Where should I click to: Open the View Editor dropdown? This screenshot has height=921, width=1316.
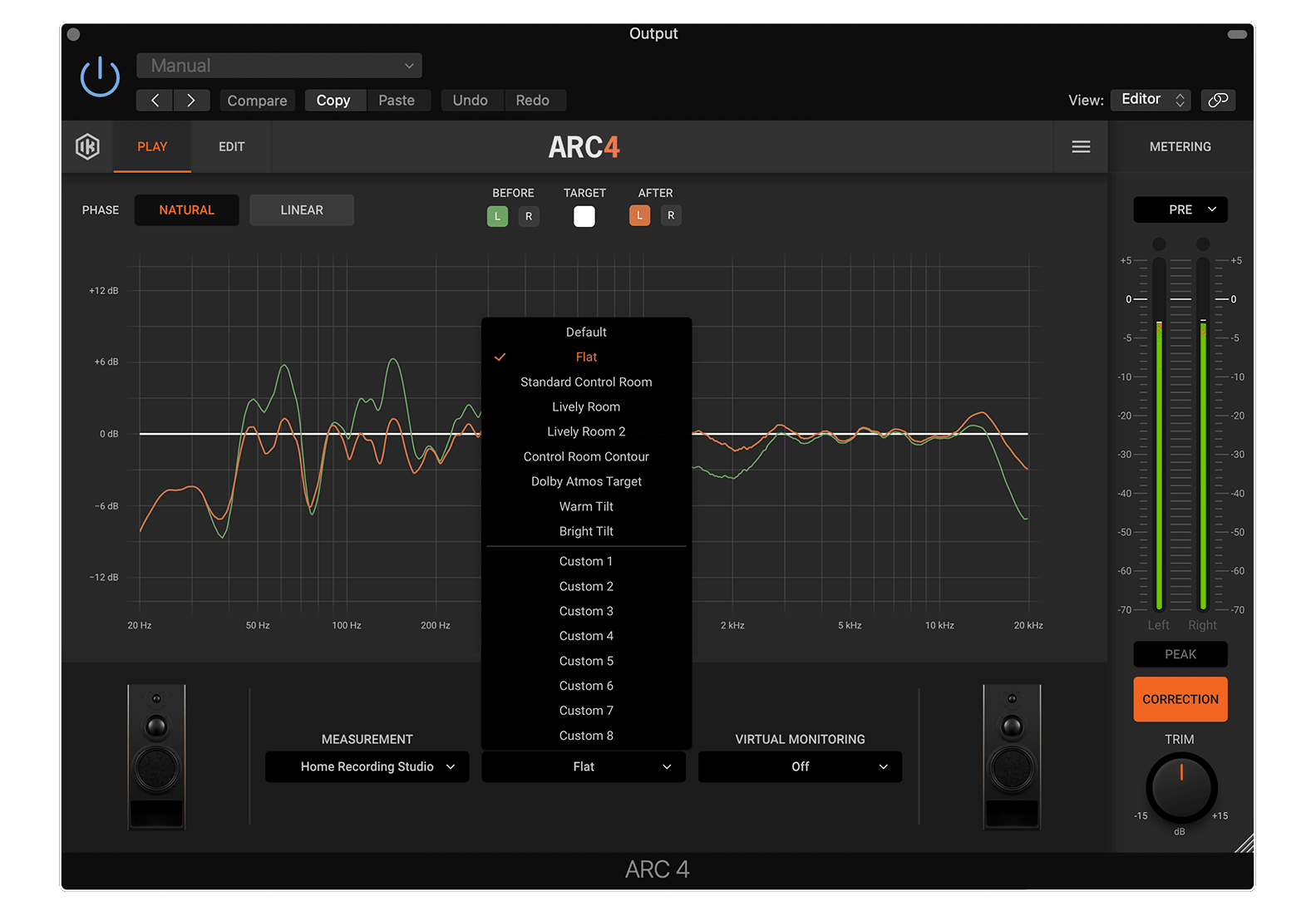[x=1151, y=100]
